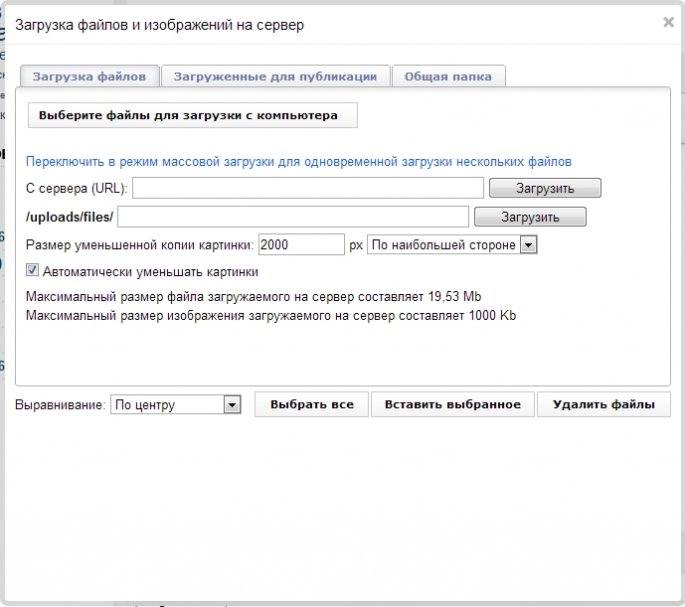The height and width of the screenshot is (607, 685).
Task: Open the 'Выравнивание' dropdown showing 'По центру'
Action: [176, 405]
